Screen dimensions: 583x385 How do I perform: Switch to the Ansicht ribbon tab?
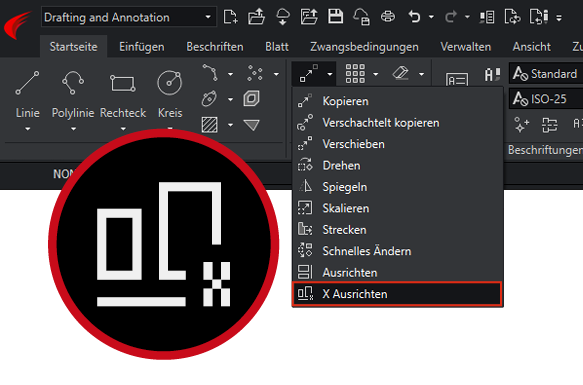(532, 47)
